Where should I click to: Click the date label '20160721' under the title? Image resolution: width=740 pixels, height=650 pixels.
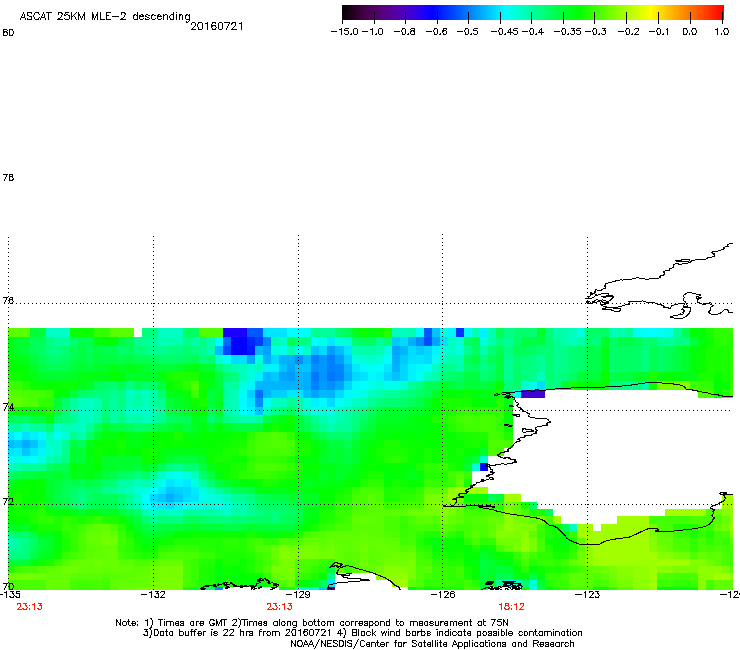pyautogui.click(x=217, y=26)
